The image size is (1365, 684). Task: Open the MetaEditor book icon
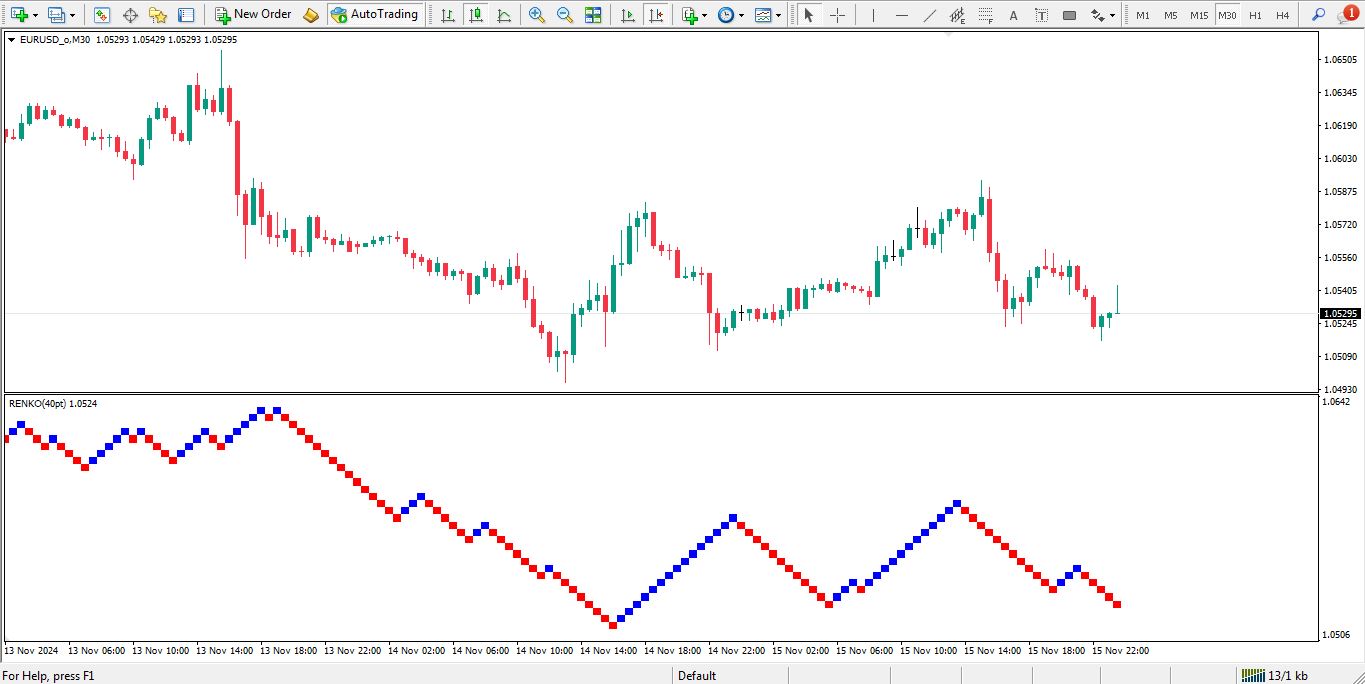(x=311, y=15)
